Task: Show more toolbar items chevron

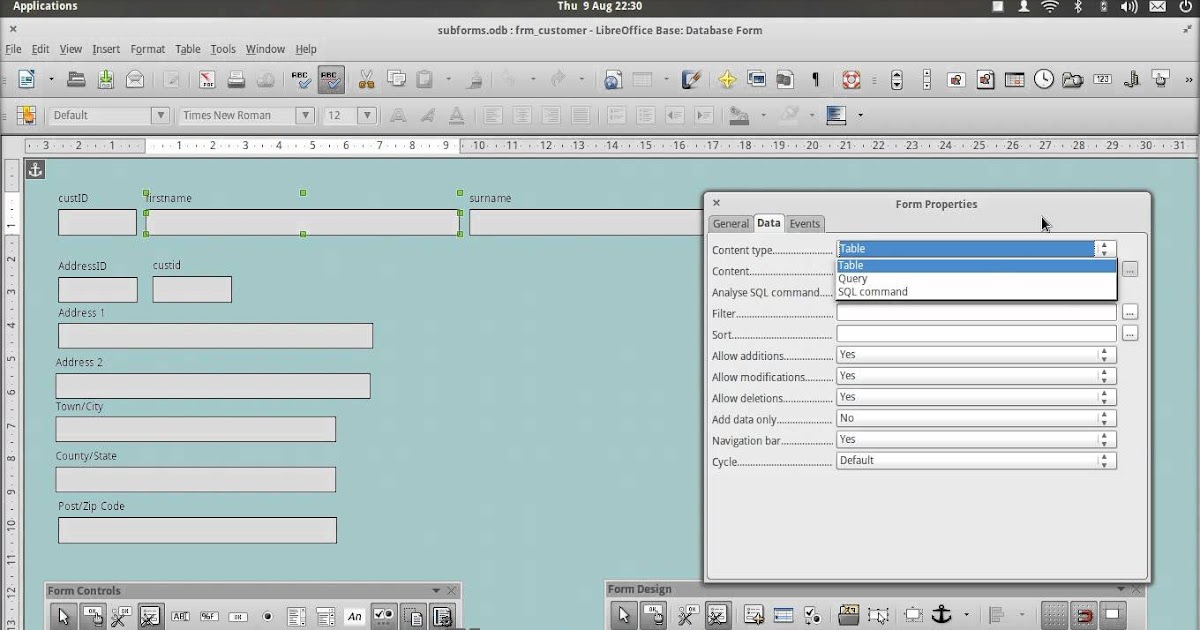Action: (1188, 80)
